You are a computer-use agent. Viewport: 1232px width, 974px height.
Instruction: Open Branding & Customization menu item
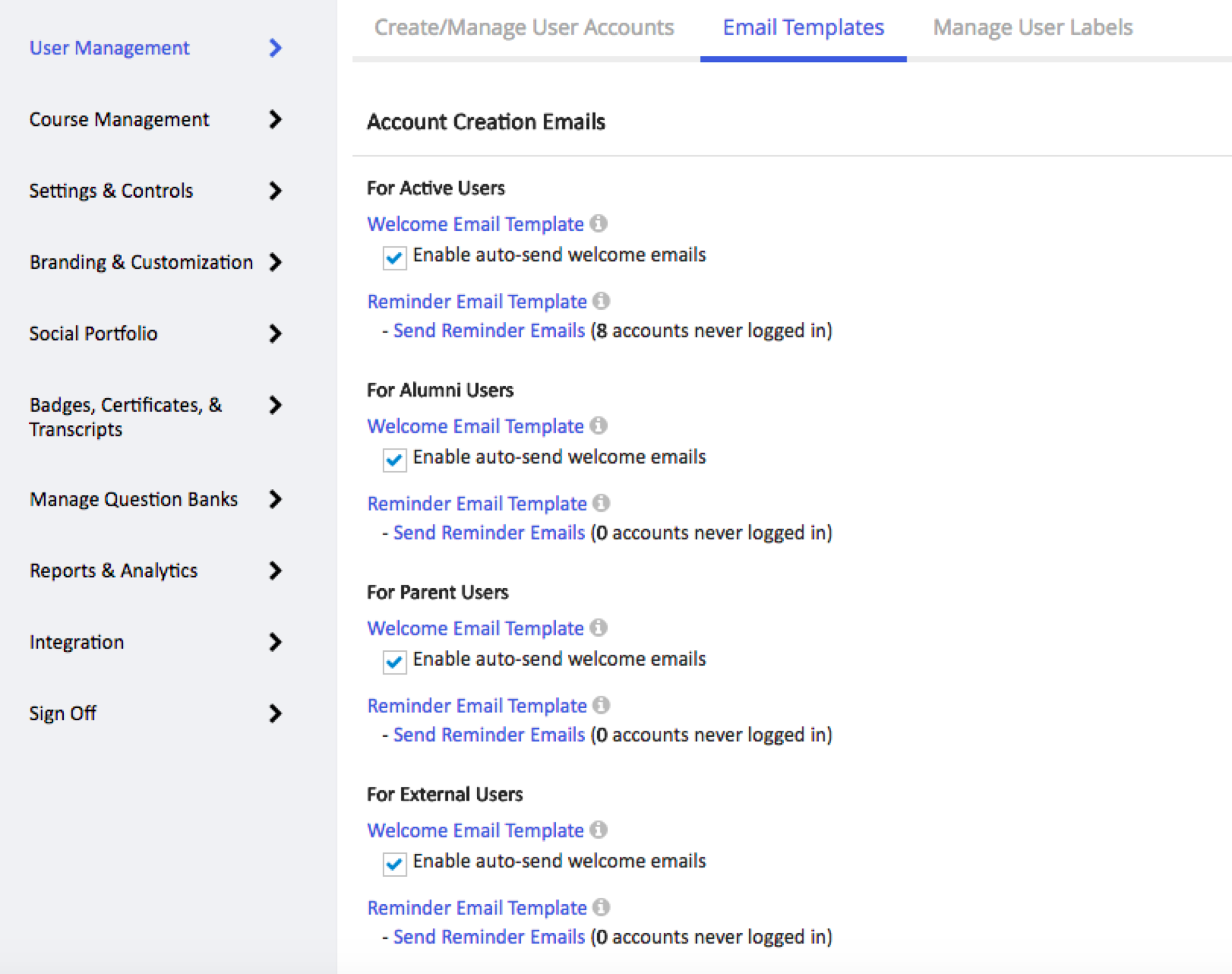coord(141,262)
